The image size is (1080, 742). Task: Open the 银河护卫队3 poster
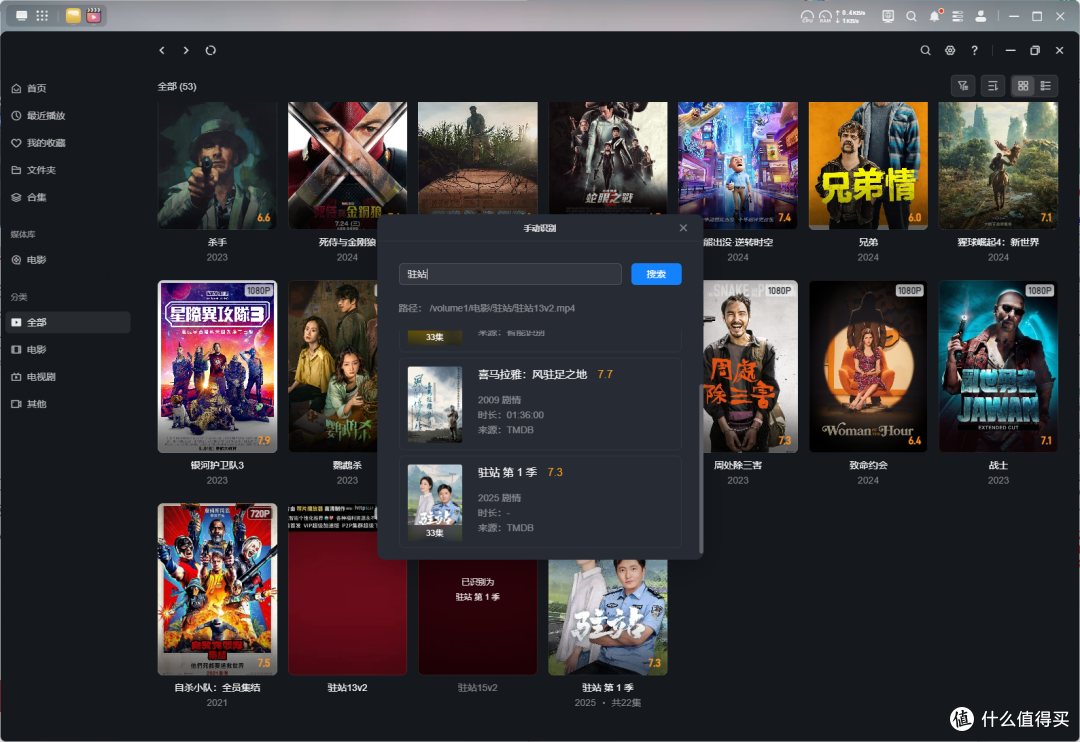coord(217,367)
